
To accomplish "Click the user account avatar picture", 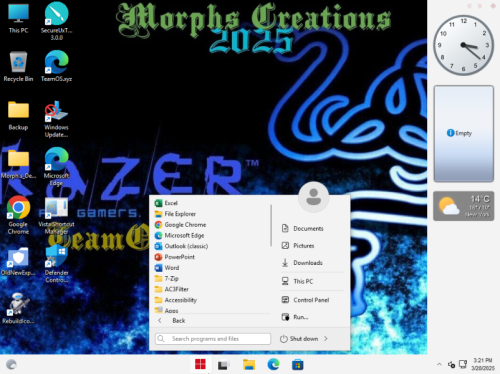I will pos(313,197).
